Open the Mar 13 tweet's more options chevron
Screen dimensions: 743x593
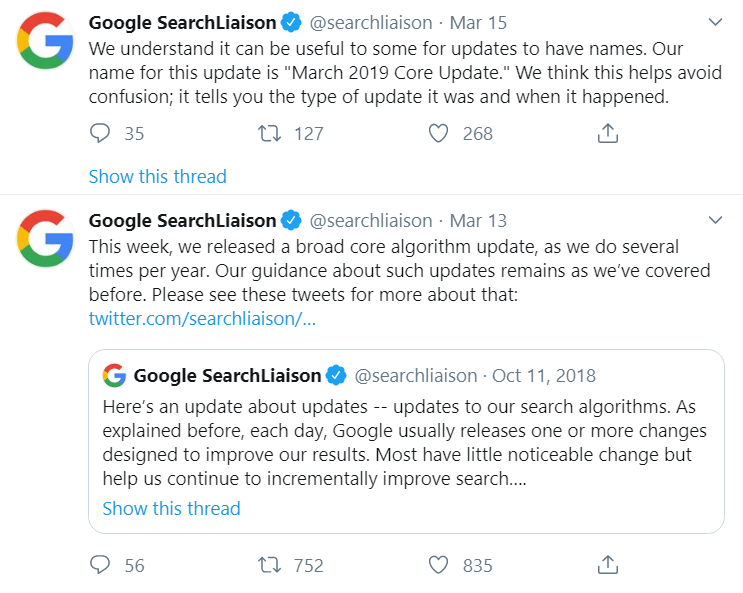click(x=715, y=220)
